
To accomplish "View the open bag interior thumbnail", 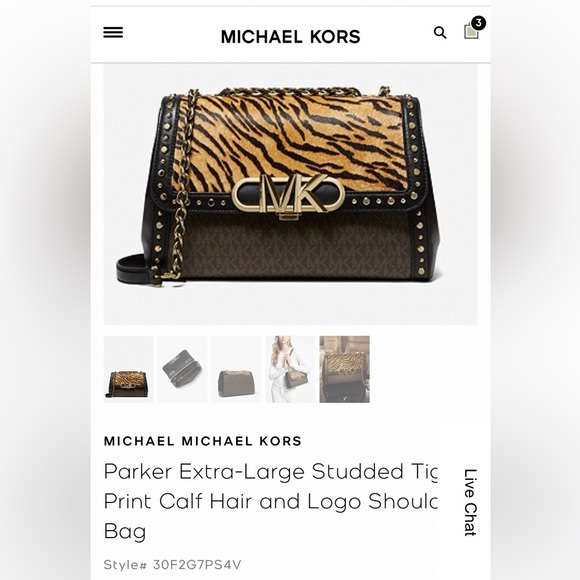I will tap(182, 369).
